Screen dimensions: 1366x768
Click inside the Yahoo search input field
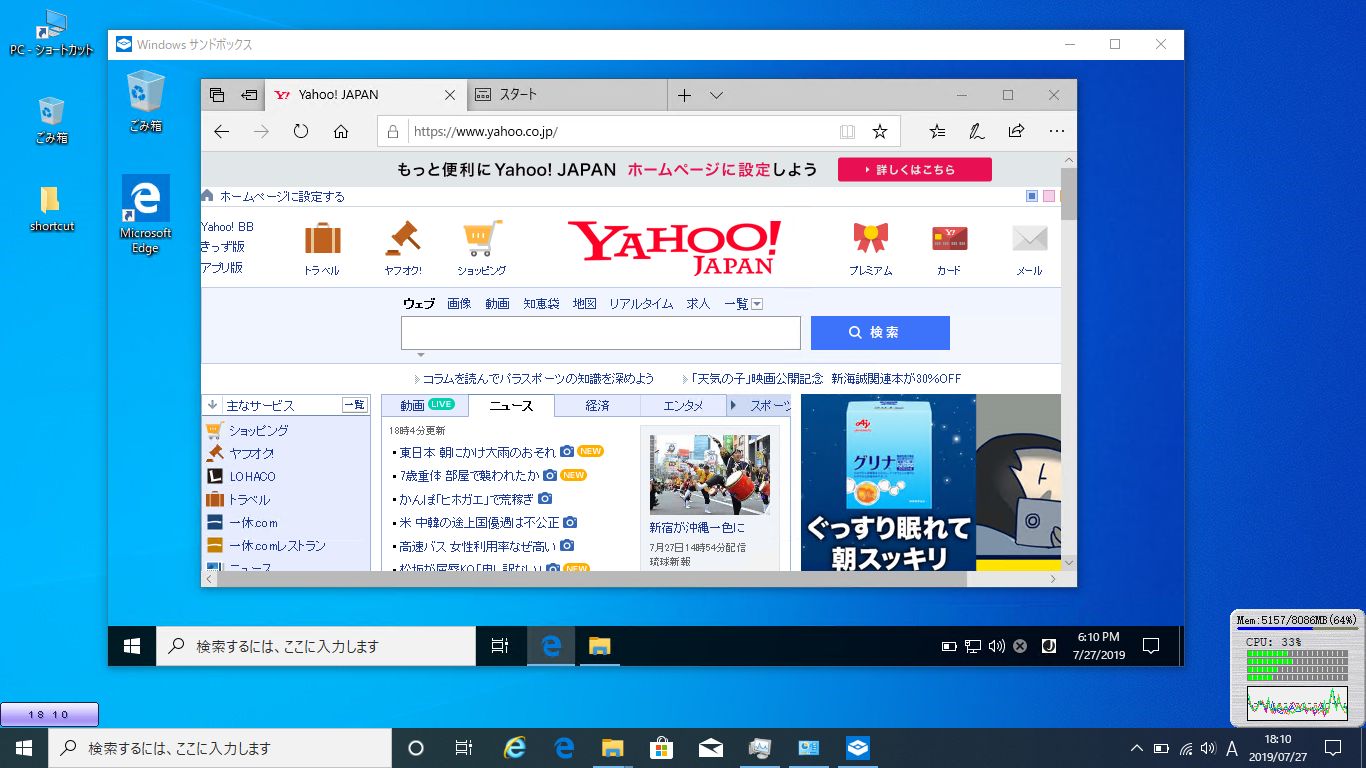point(600,332)
